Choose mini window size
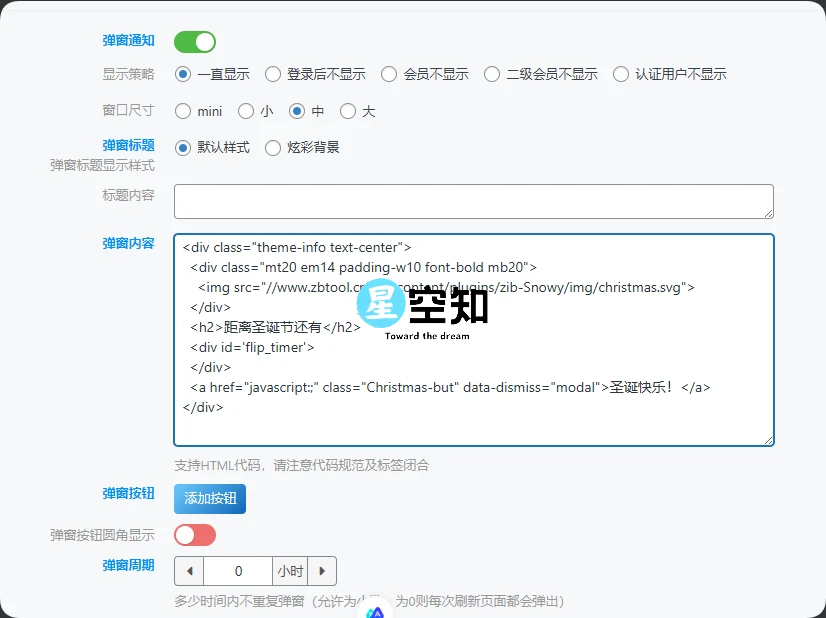This screenshot has height=618, width=826. coord(181,111)
